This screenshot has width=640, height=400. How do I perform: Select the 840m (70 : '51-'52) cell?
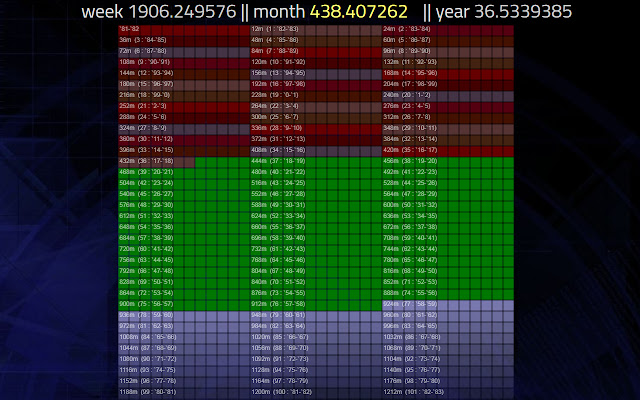tap(316, 284)
